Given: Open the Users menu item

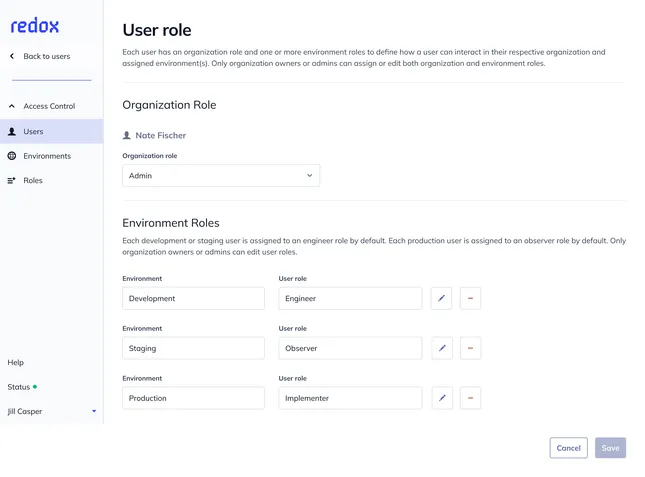Looking at the screenshot, I should pos(51,132).
